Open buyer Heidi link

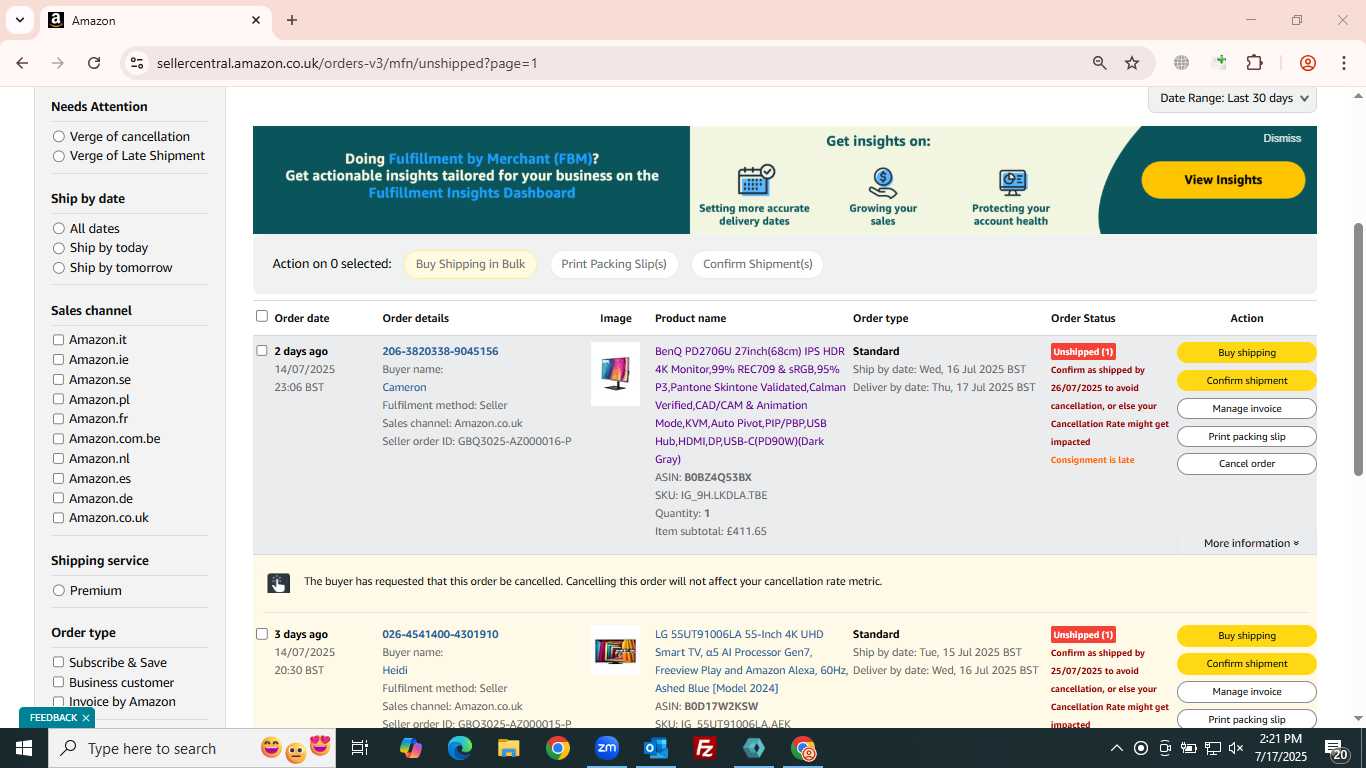coord(395,670)
